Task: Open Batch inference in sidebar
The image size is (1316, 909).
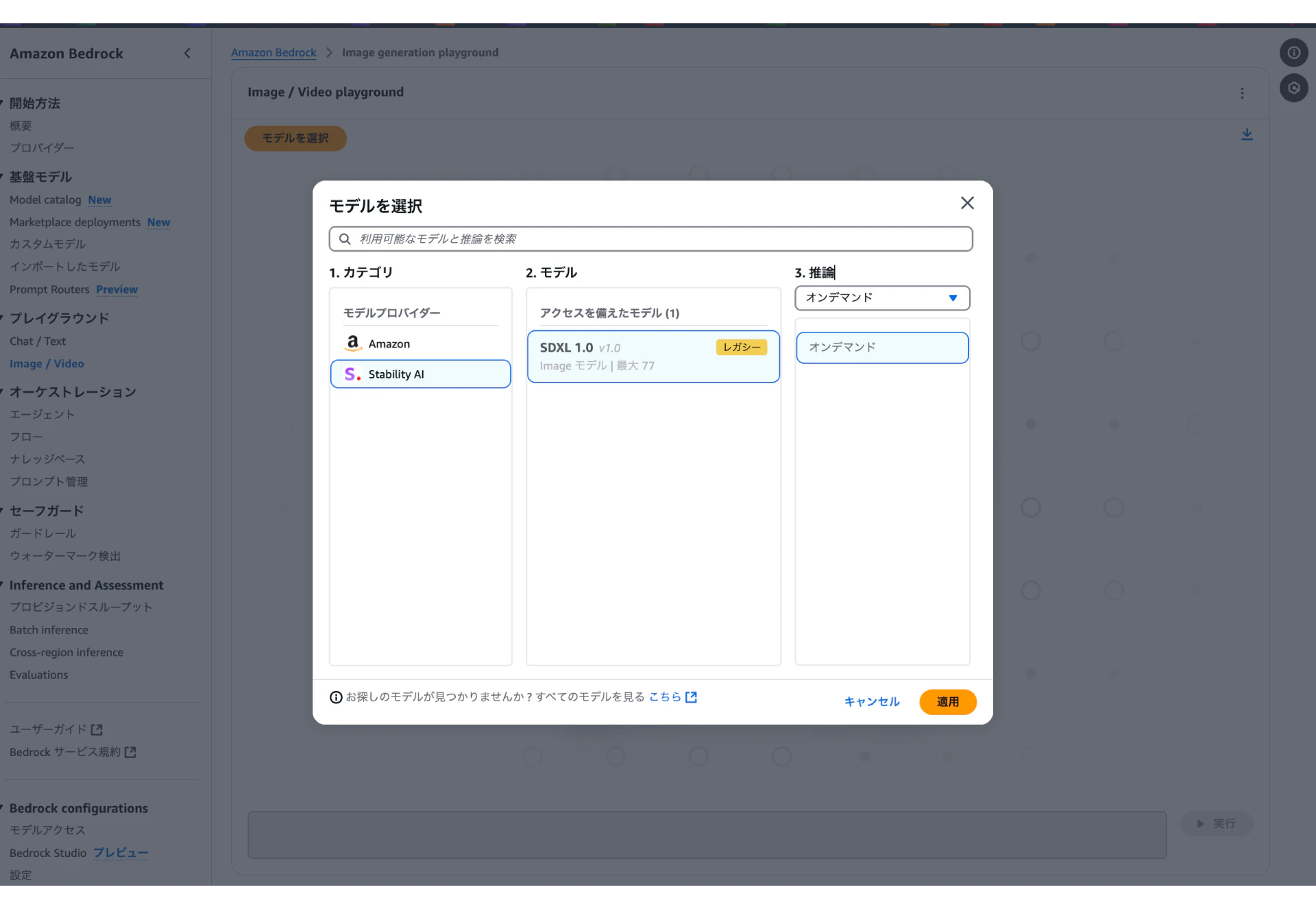Action: [x=49, y=630]
